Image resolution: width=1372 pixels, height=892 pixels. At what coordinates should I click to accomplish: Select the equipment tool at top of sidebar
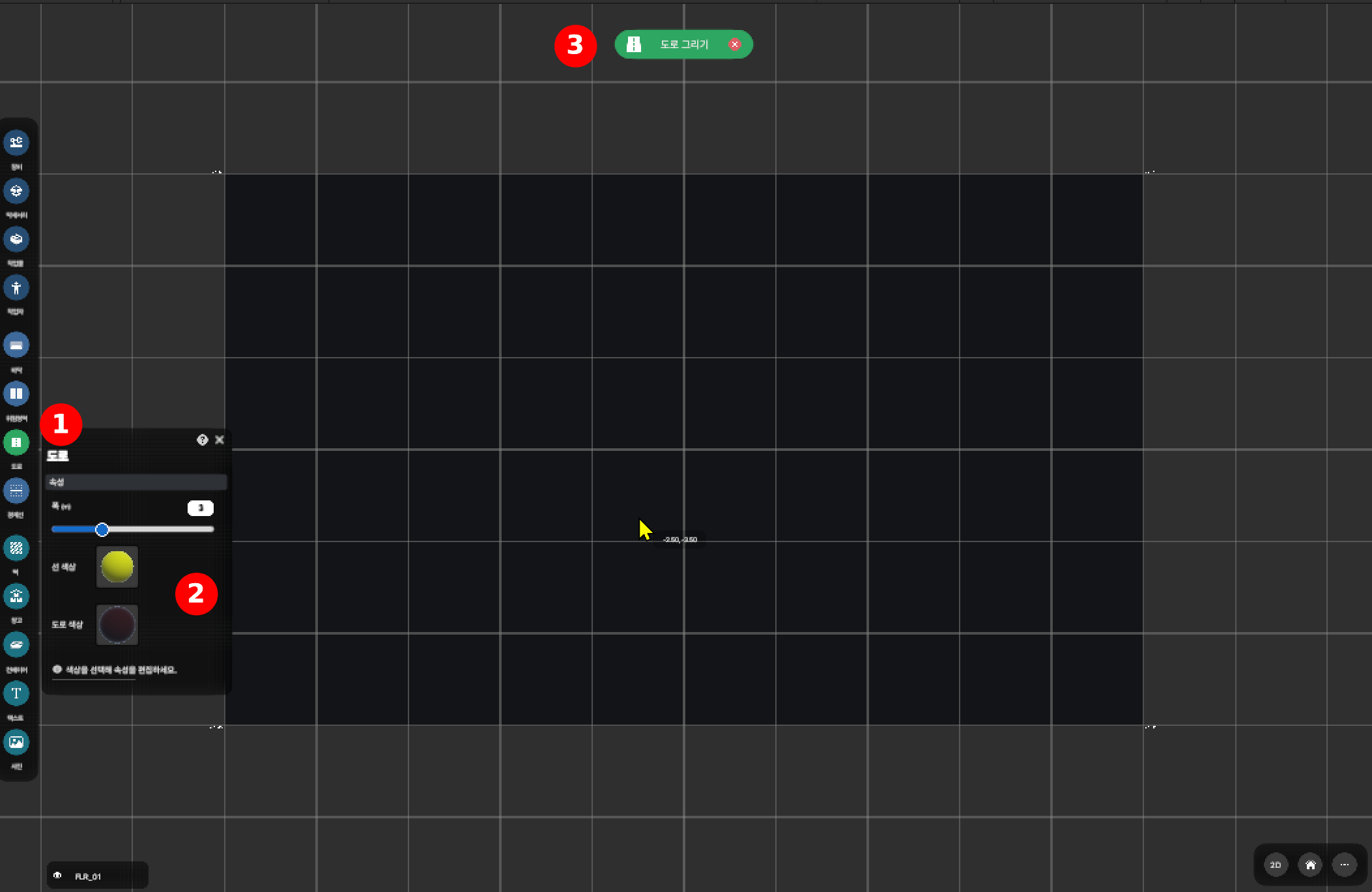16,143
